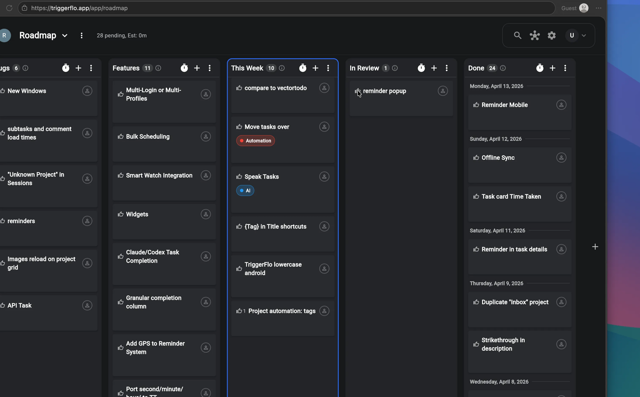Viewport: 640px width, 397px height.
Task: Start timer for Done column
Action: [x=540, y=68]
